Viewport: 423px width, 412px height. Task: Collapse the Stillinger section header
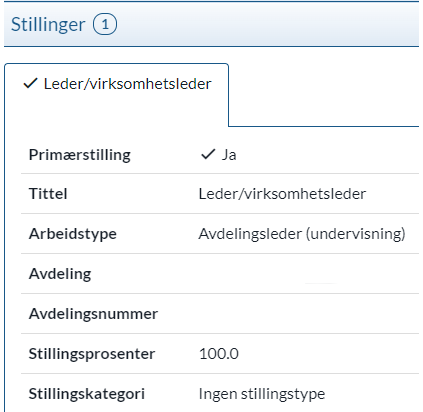(x=211, y=24)
